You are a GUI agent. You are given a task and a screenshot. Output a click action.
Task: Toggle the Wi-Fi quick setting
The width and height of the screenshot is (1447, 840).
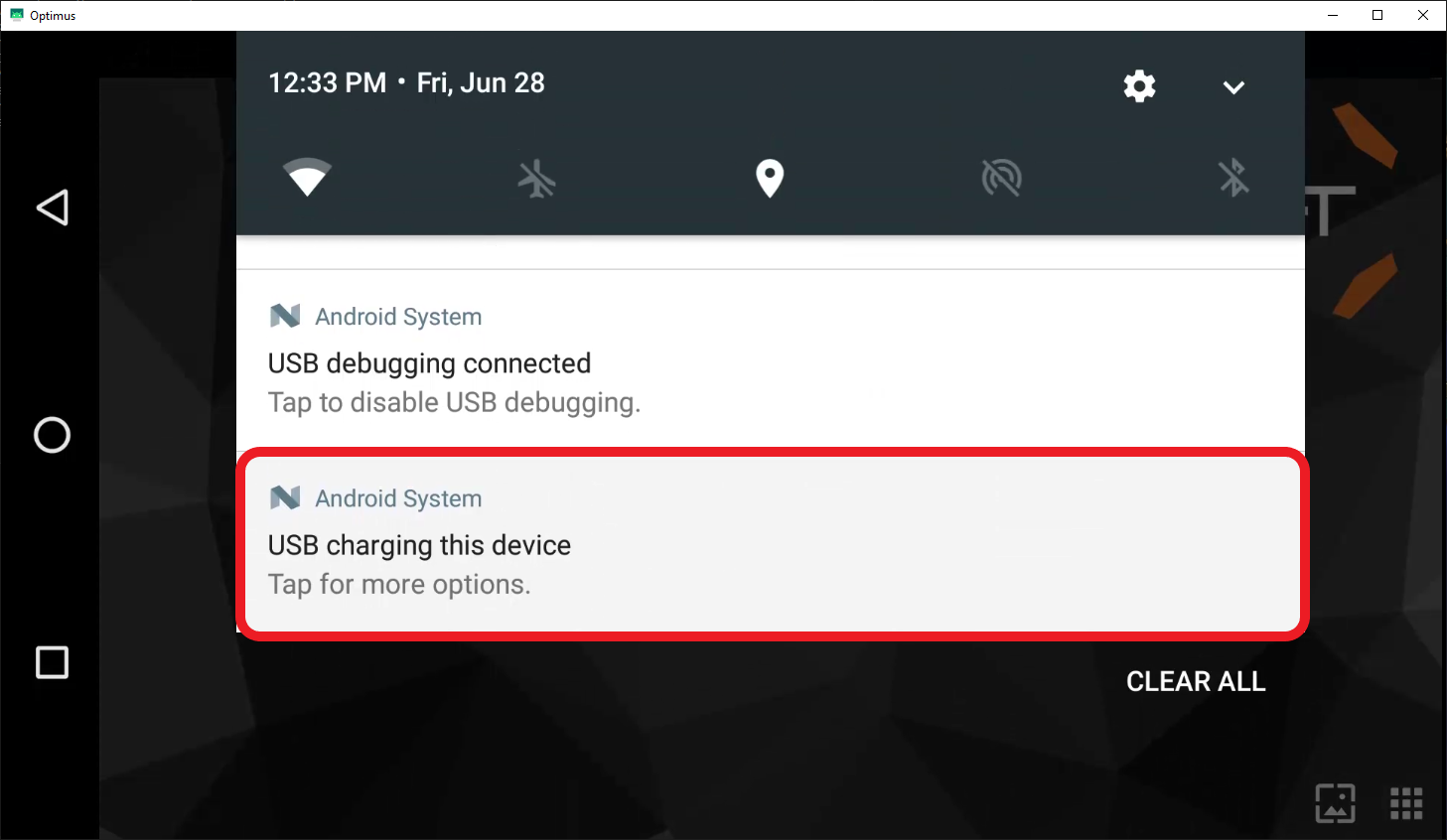(308, 178)
